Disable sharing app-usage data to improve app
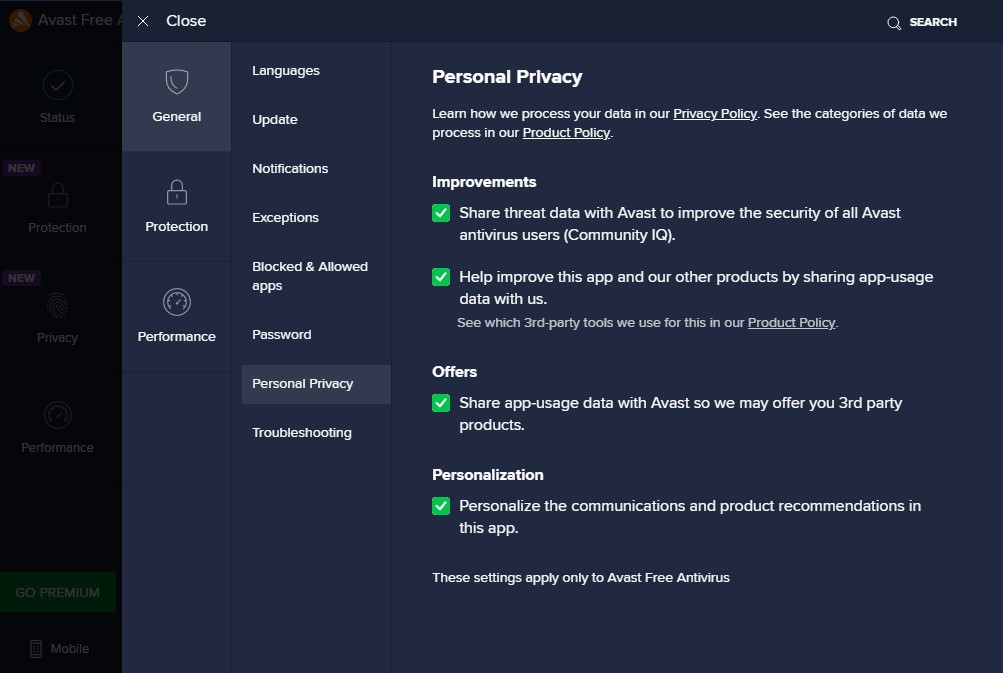The height and width of the screenshot is (673, 1003). (441, 277)
